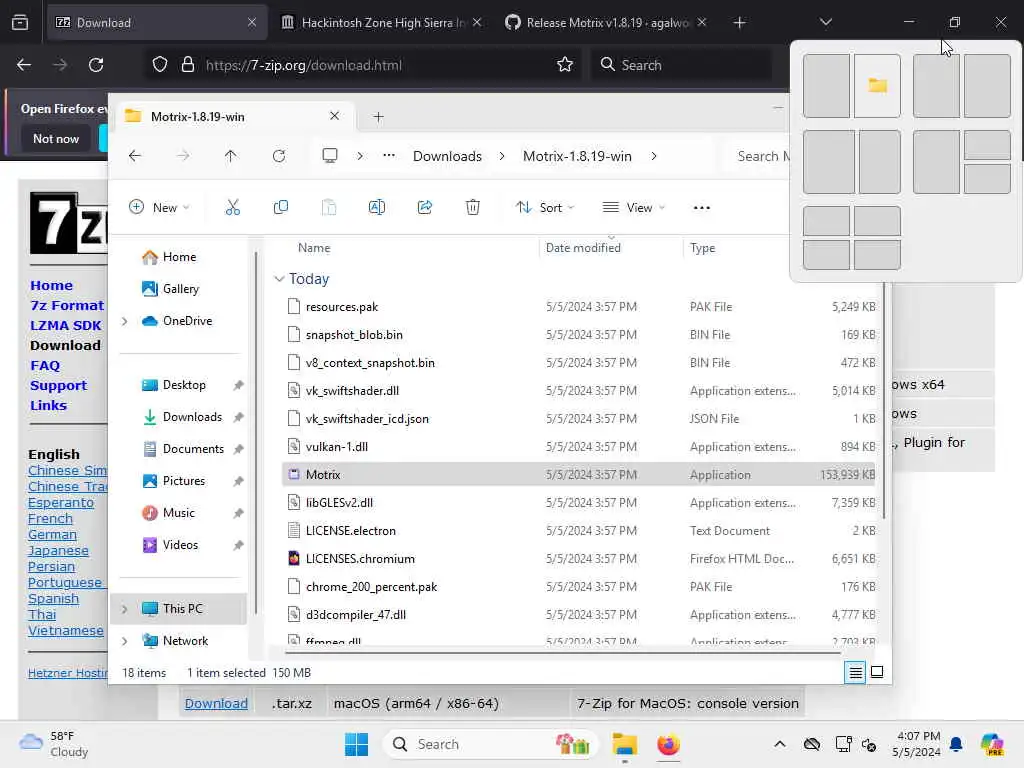This screenshot has width=1024, height=768.
Task: Sort files by the Name column header
Action: (314, 248)
